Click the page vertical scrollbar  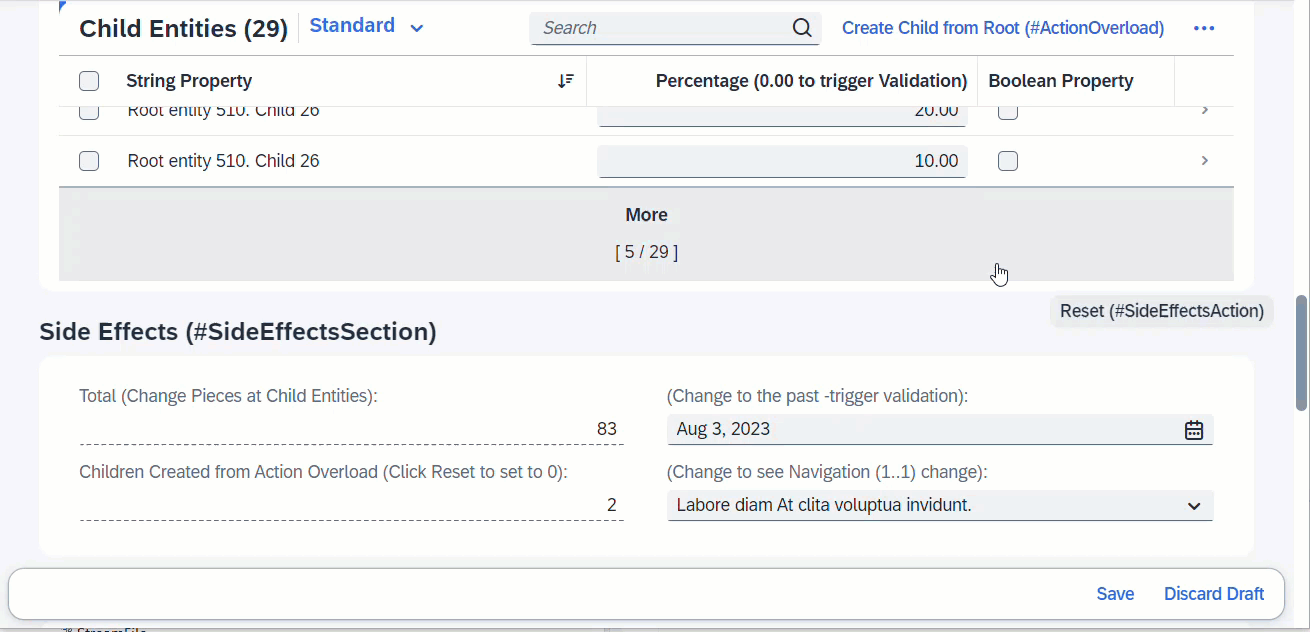click(1301, 352)
